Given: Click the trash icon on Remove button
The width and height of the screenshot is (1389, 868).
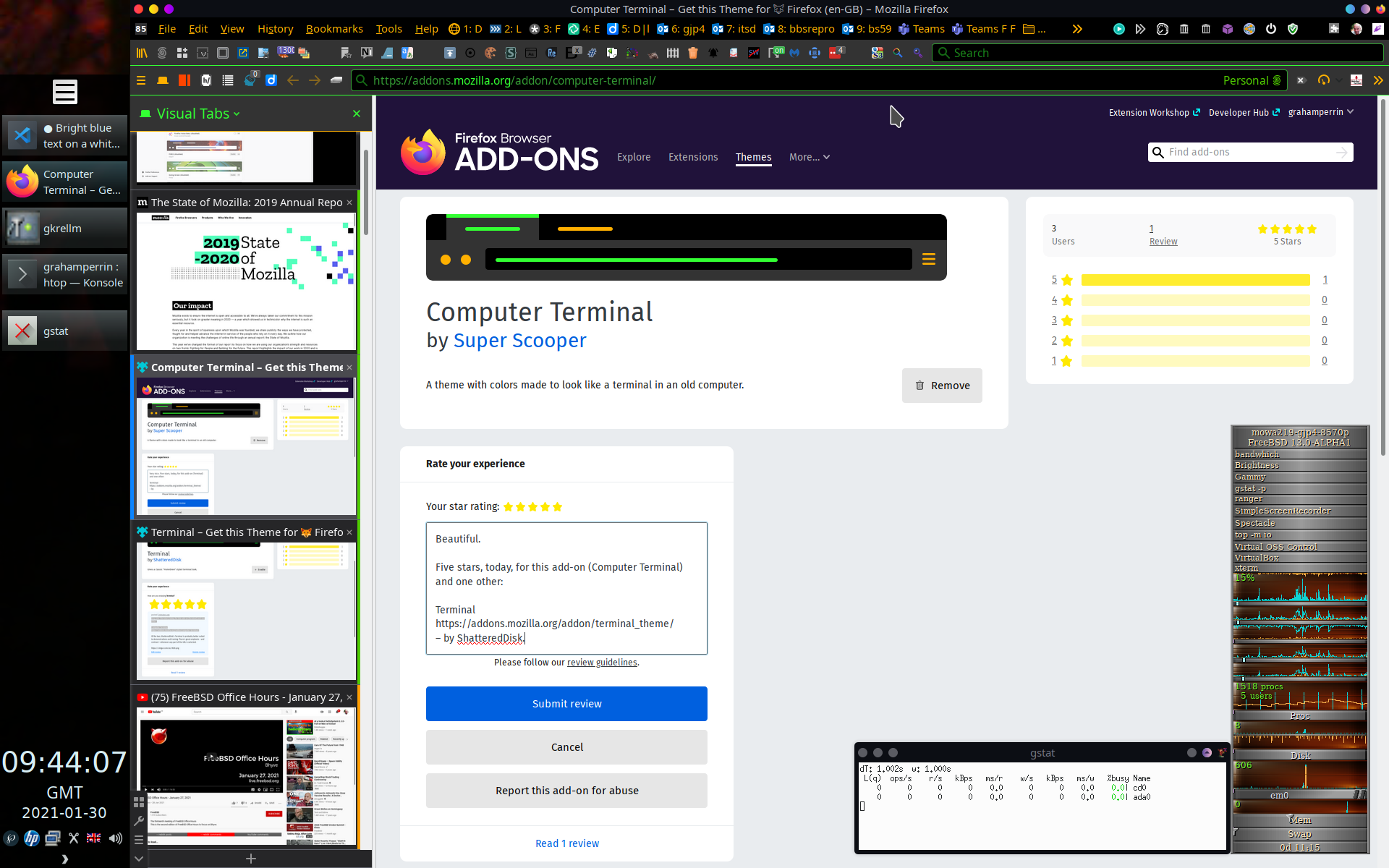Looking at the screenshot, I should coord(919,386).
